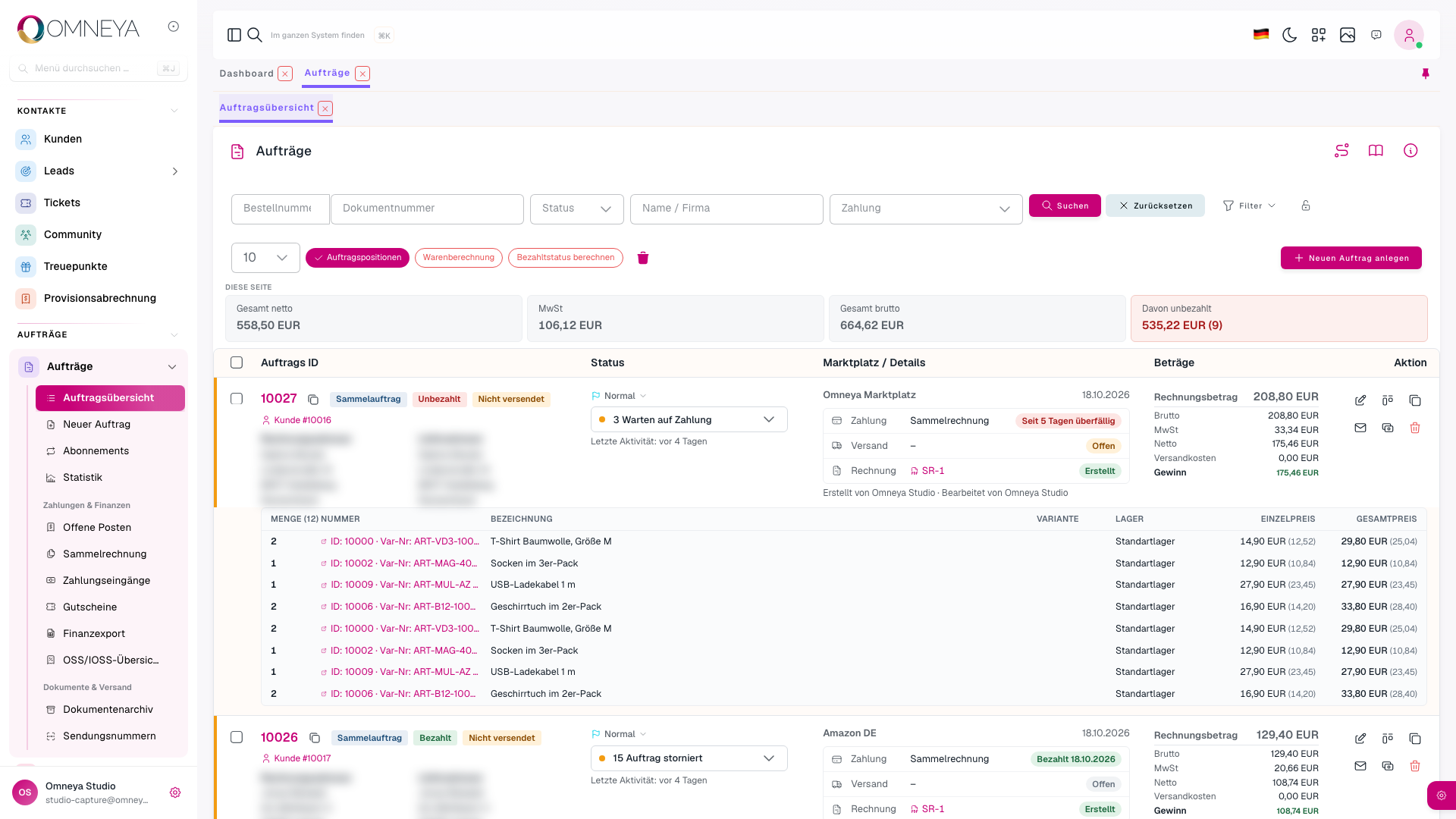Send email for order 10027
The height and width of the screenshot is (819, 1456).
[x=1360, y=428]
